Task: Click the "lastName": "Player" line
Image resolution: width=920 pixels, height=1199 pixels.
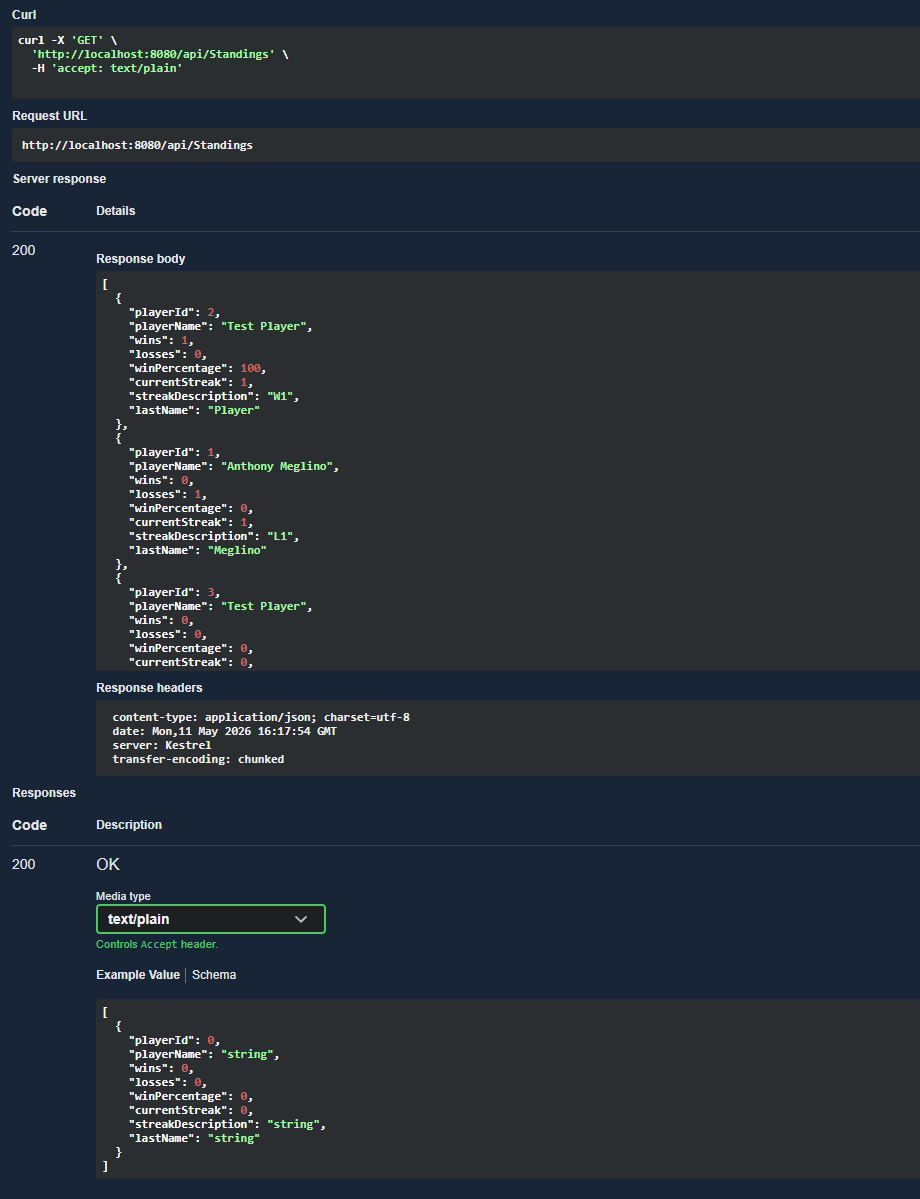Action: [194, 410]
